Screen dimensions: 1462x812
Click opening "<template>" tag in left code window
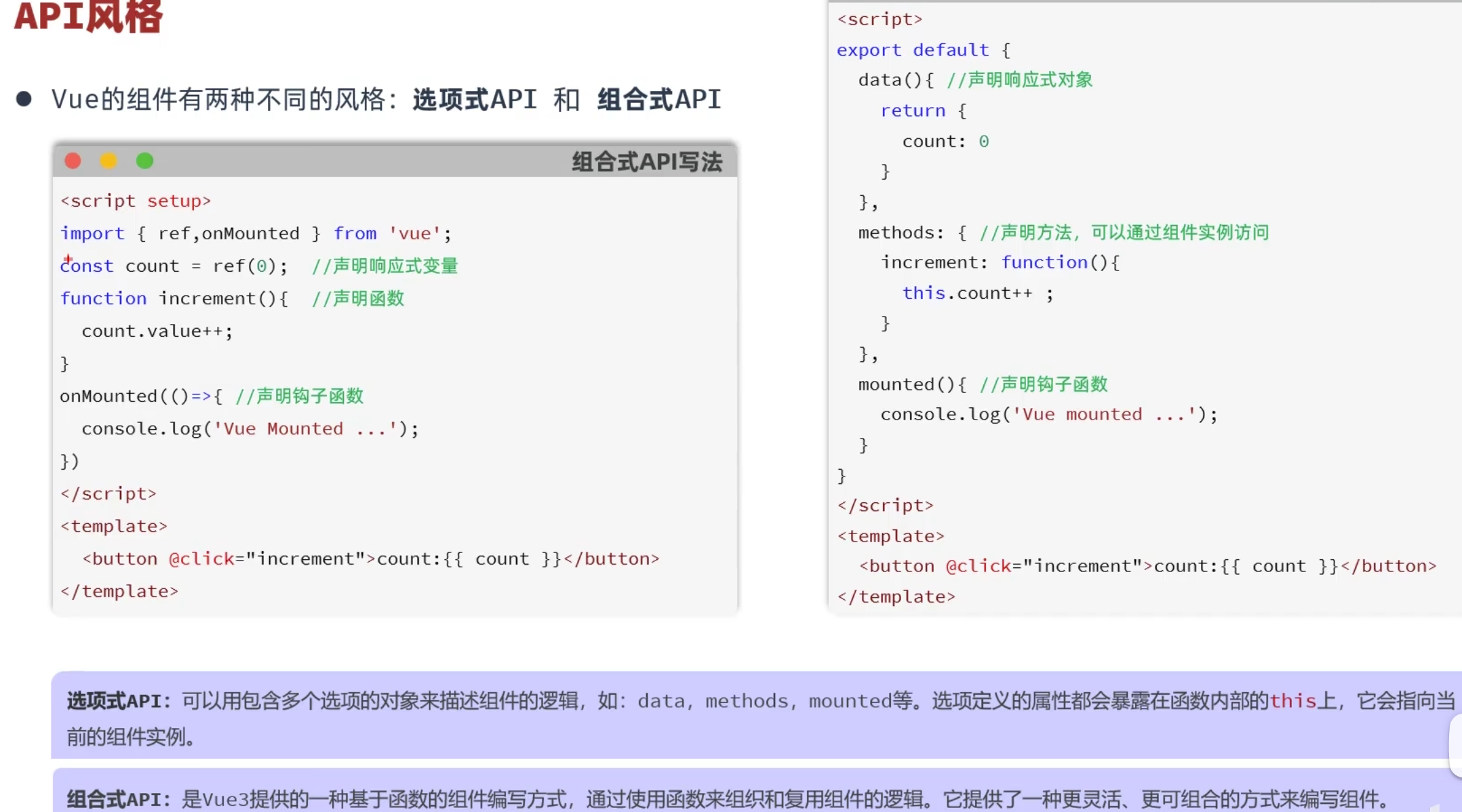(x=113, y=527)
